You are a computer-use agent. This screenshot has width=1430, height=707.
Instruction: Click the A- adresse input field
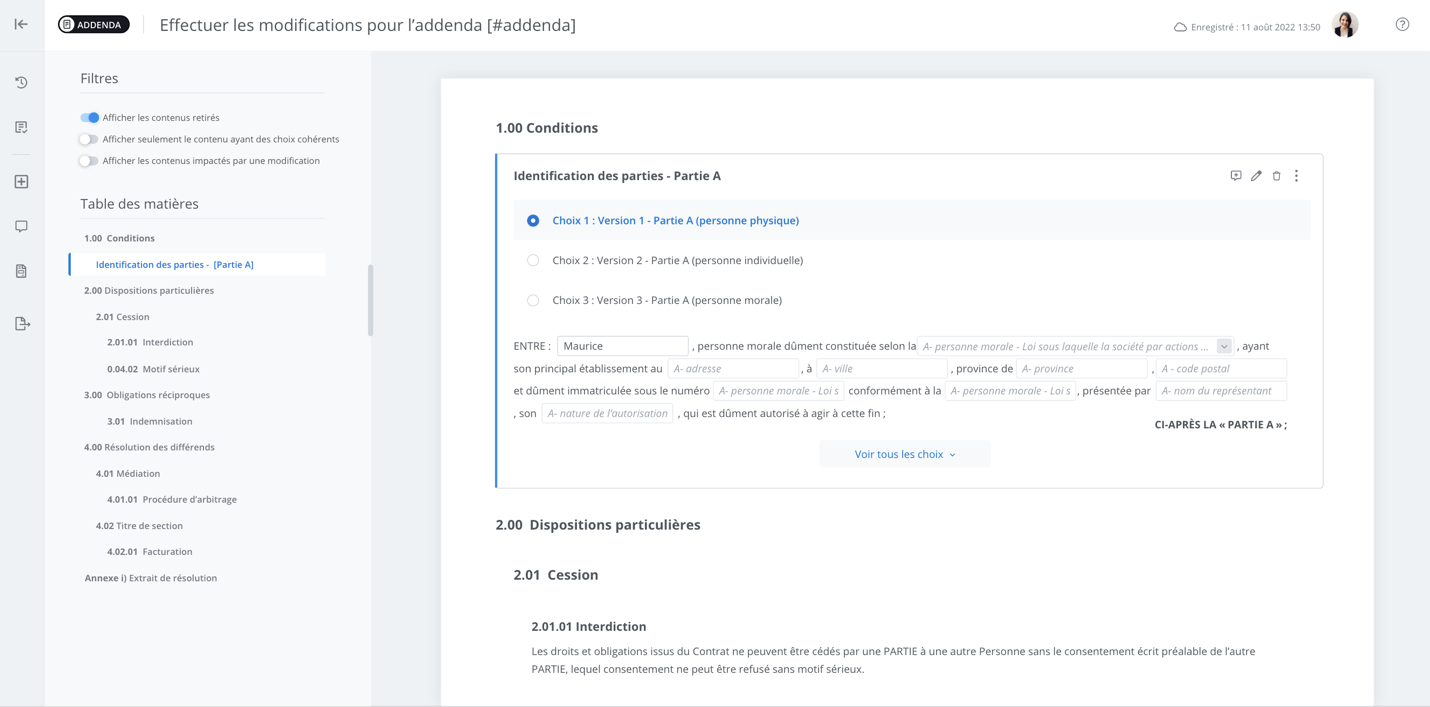point(733,369)
